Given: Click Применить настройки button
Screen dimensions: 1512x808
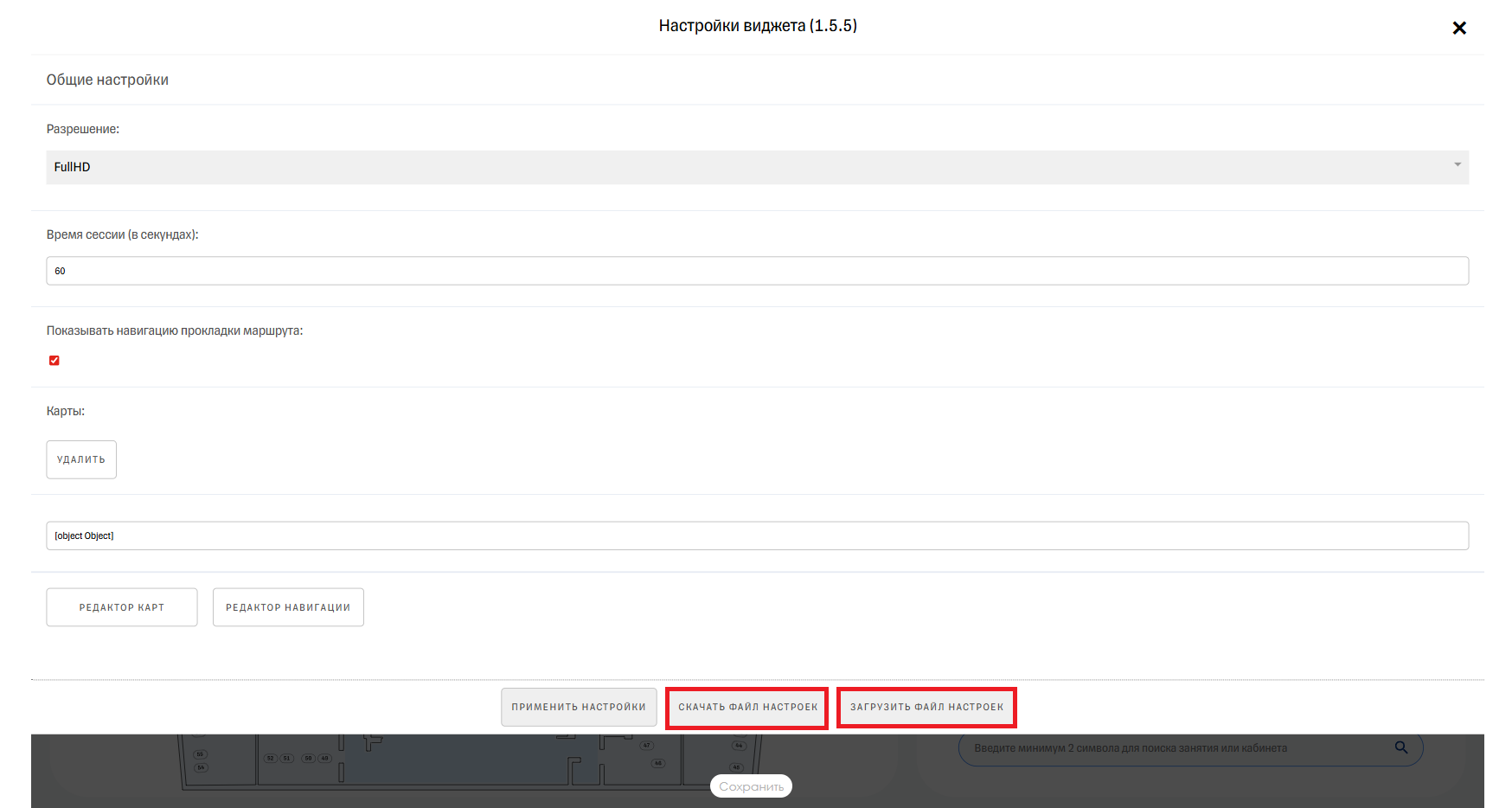Looking at the screenshot, I should tap(578, 707).
